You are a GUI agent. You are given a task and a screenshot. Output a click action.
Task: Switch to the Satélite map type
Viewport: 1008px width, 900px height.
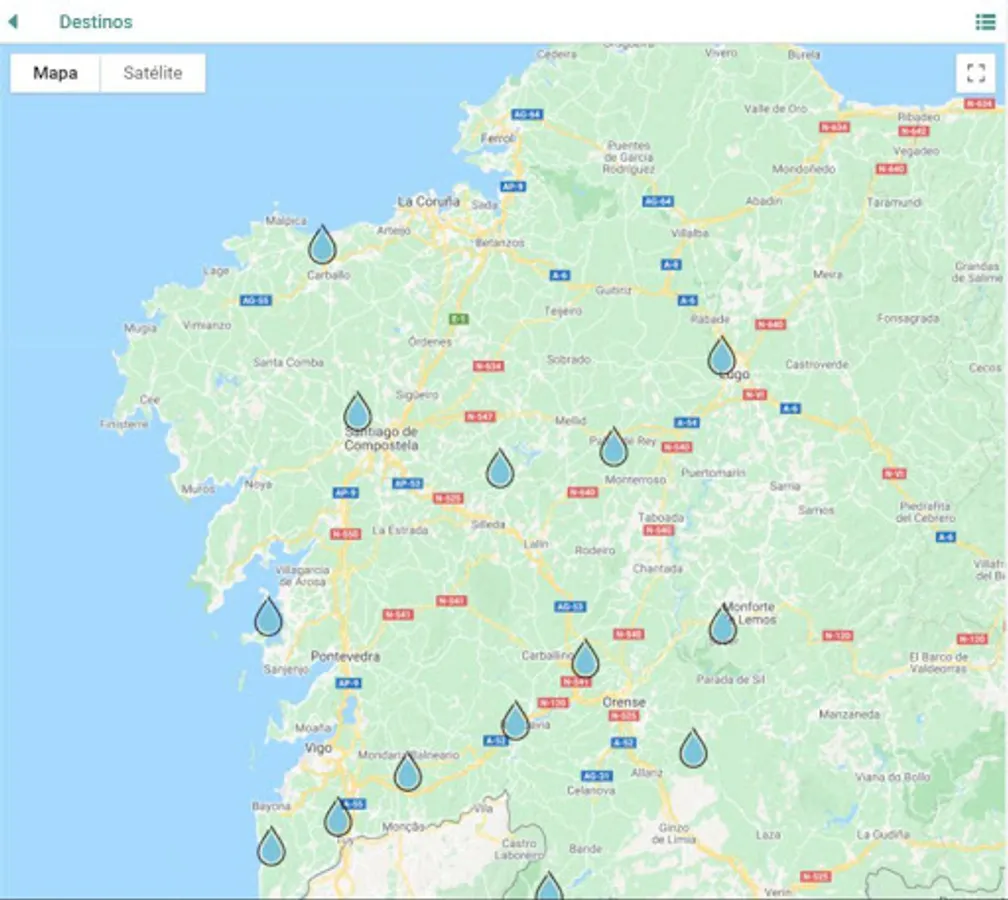coord(153,73)
